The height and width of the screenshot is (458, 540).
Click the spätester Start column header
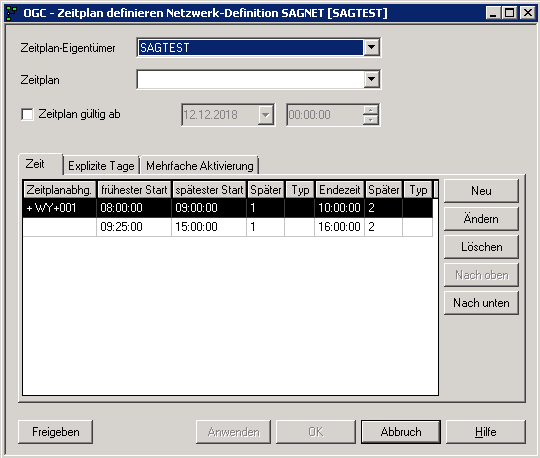tap(209, 190)
